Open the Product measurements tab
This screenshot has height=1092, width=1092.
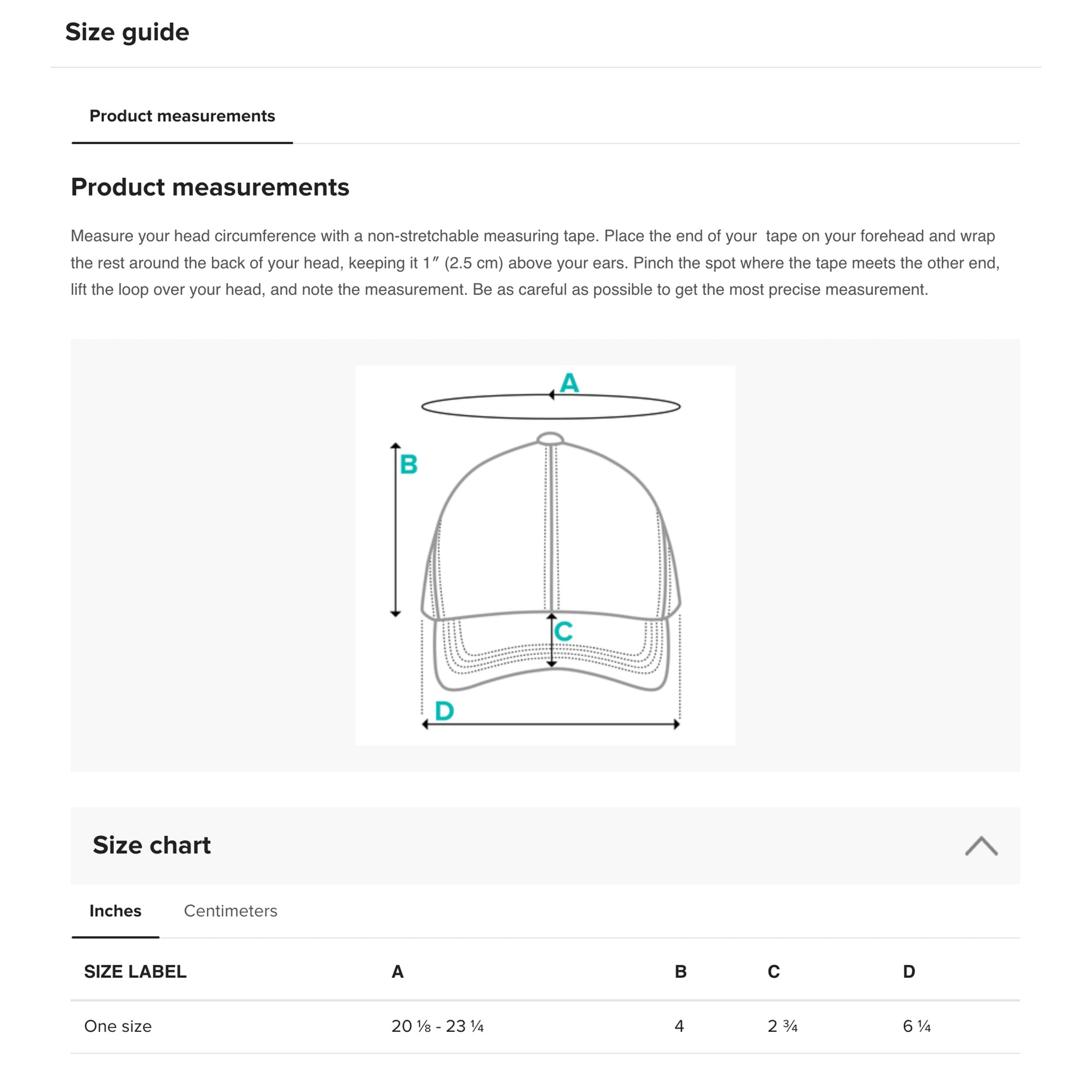[x=182, y=116]
